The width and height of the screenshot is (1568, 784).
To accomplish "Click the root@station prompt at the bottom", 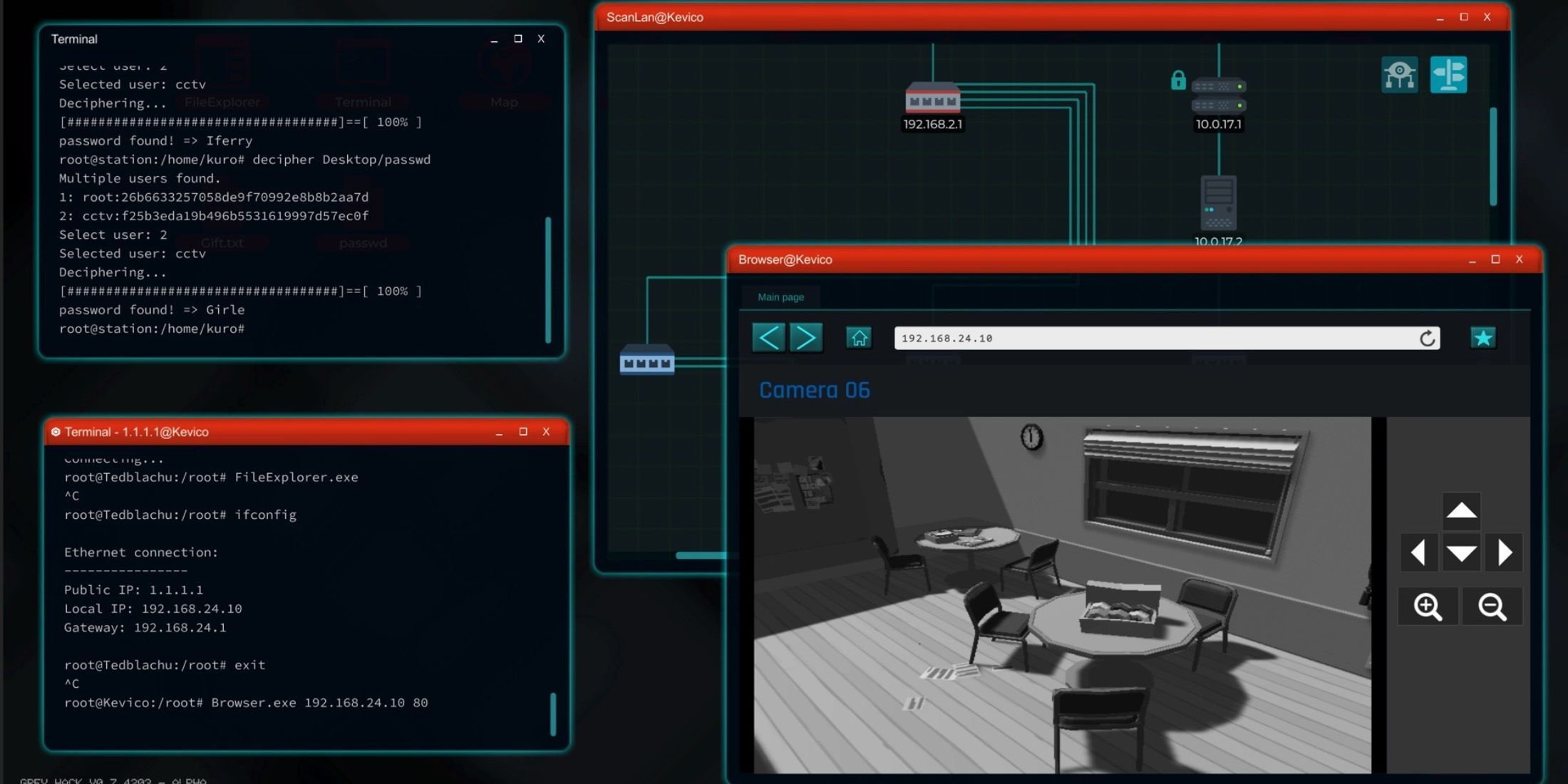I will [x=152, y=329].
